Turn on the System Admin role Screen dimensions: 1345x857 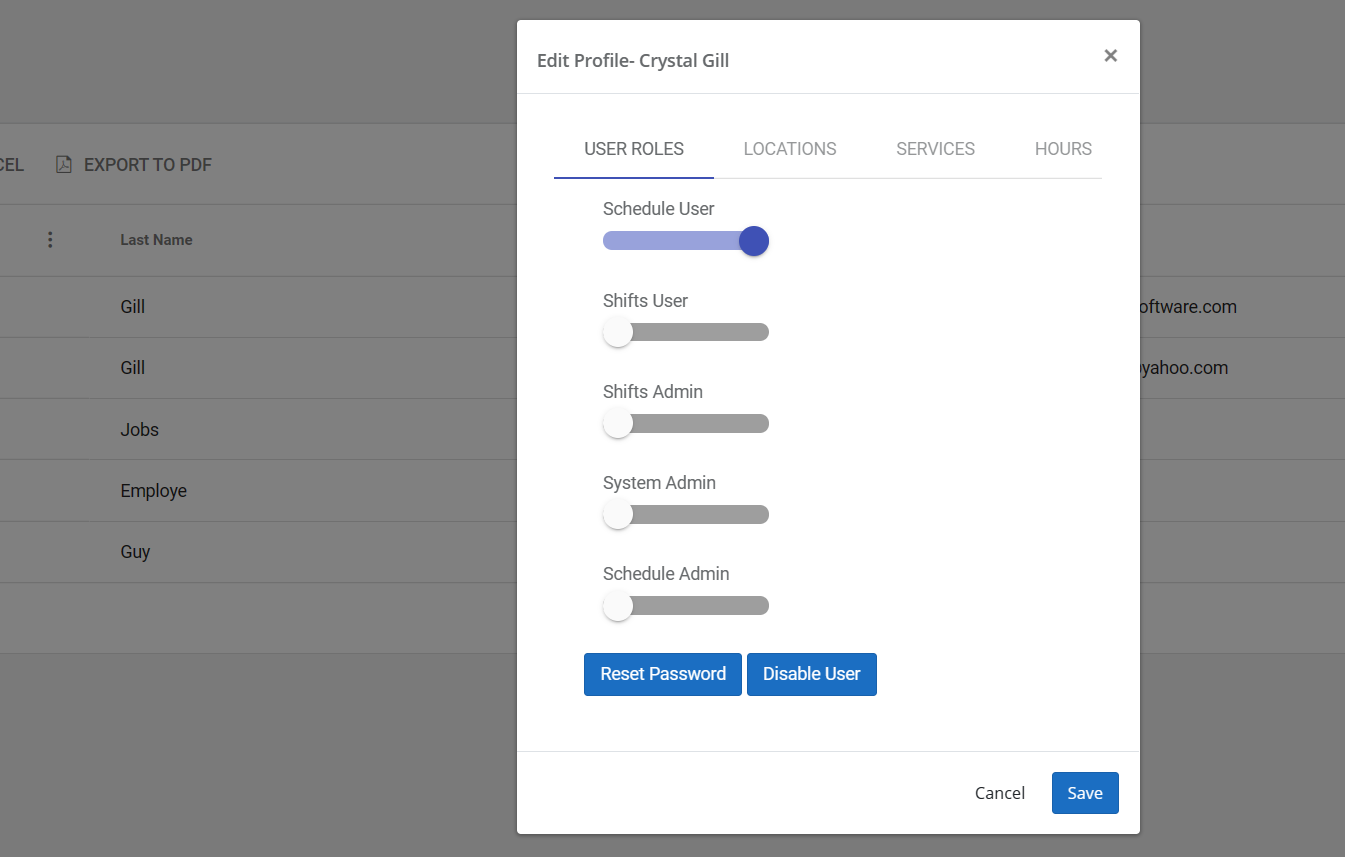pyautogui.click(x=685, y=513)
